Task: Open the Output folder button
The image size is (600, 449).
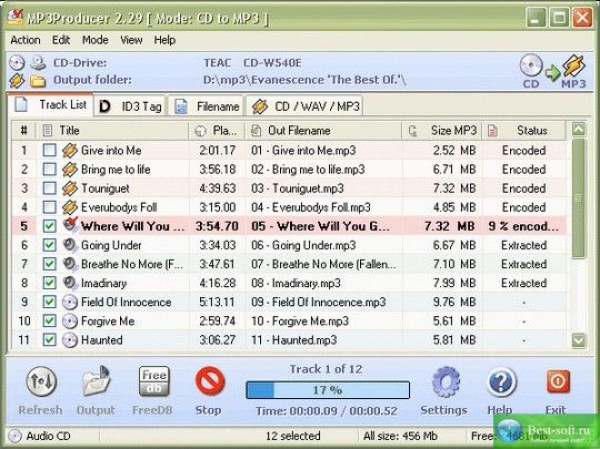Action: click(96, 381)
